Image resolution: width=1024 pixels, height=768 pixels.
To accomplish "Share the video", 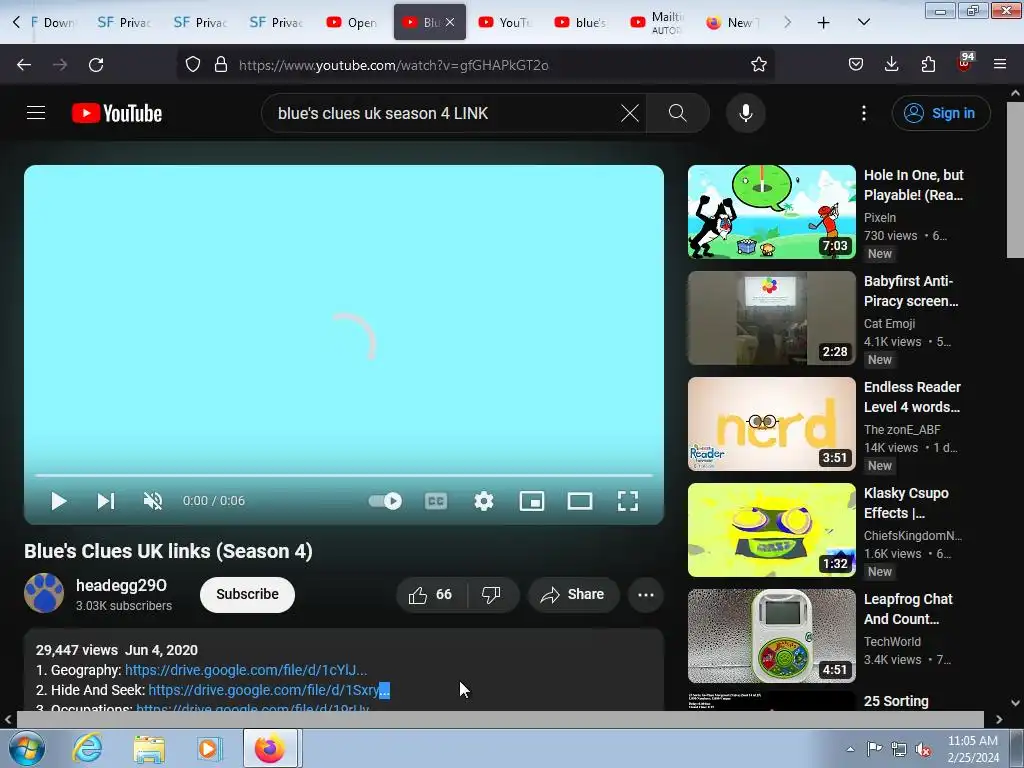I will point(573,594).
